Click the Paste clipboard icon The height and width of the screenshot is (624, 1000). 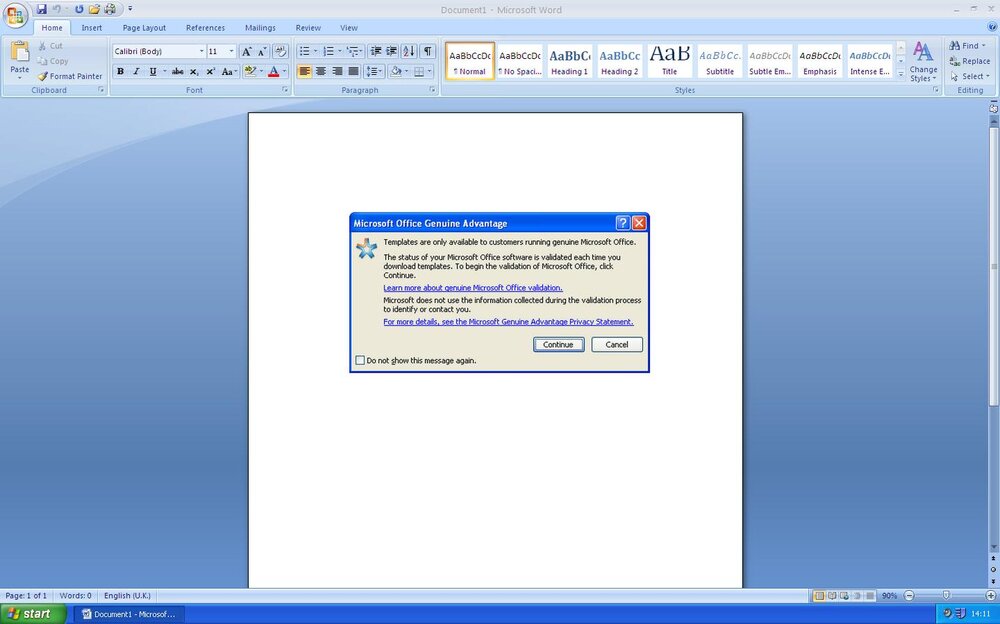pos(20,52)
